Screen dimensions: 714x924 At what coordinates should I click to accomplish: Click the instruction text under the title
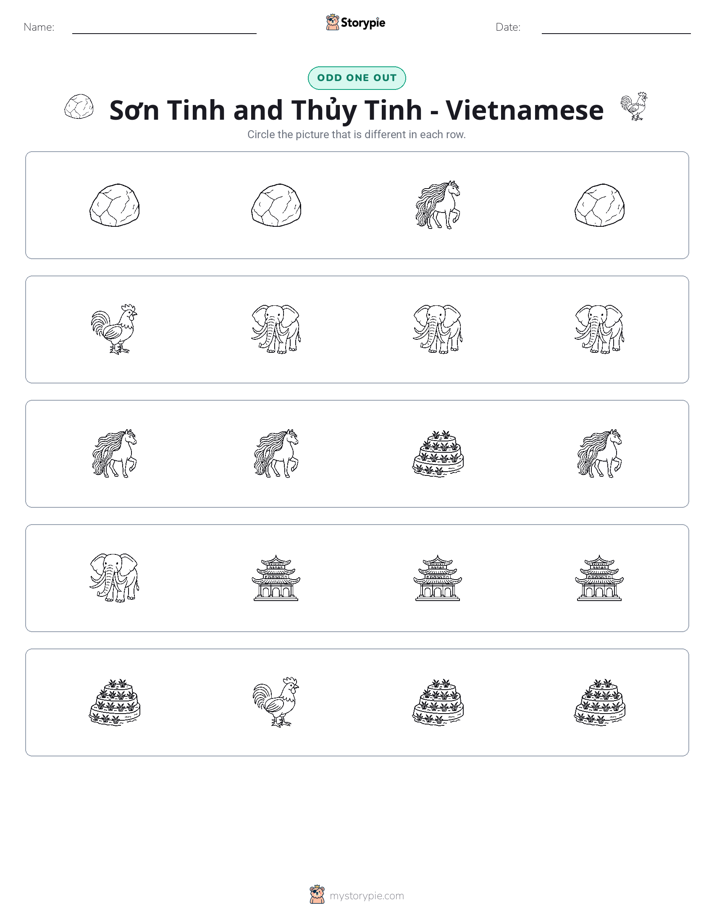click(x=356, y=134)
